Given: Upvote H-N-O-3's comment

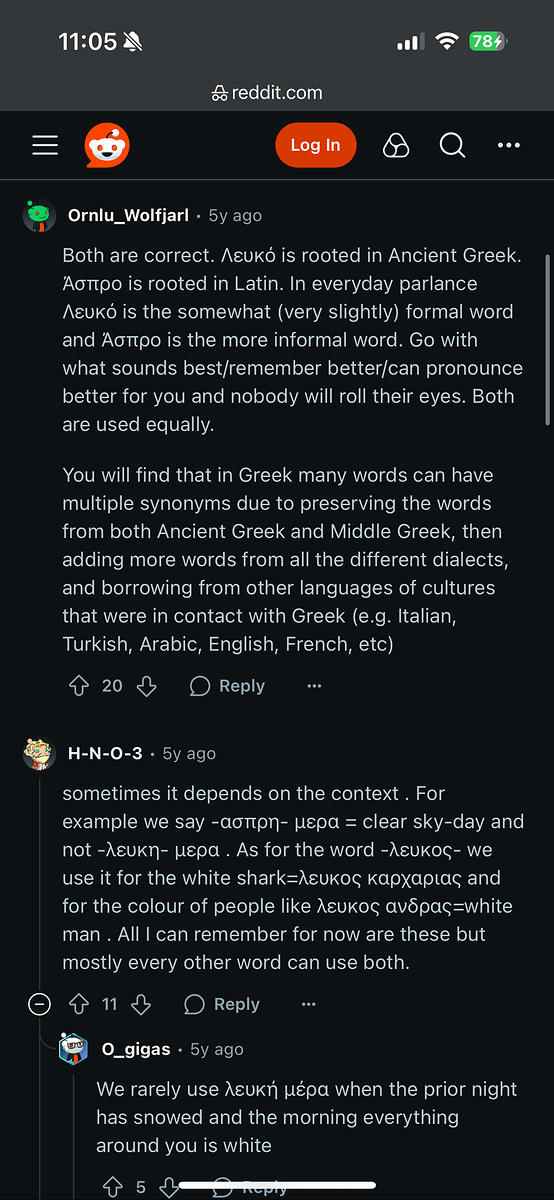Looking at the screenshot, I should click(79, 1004).
